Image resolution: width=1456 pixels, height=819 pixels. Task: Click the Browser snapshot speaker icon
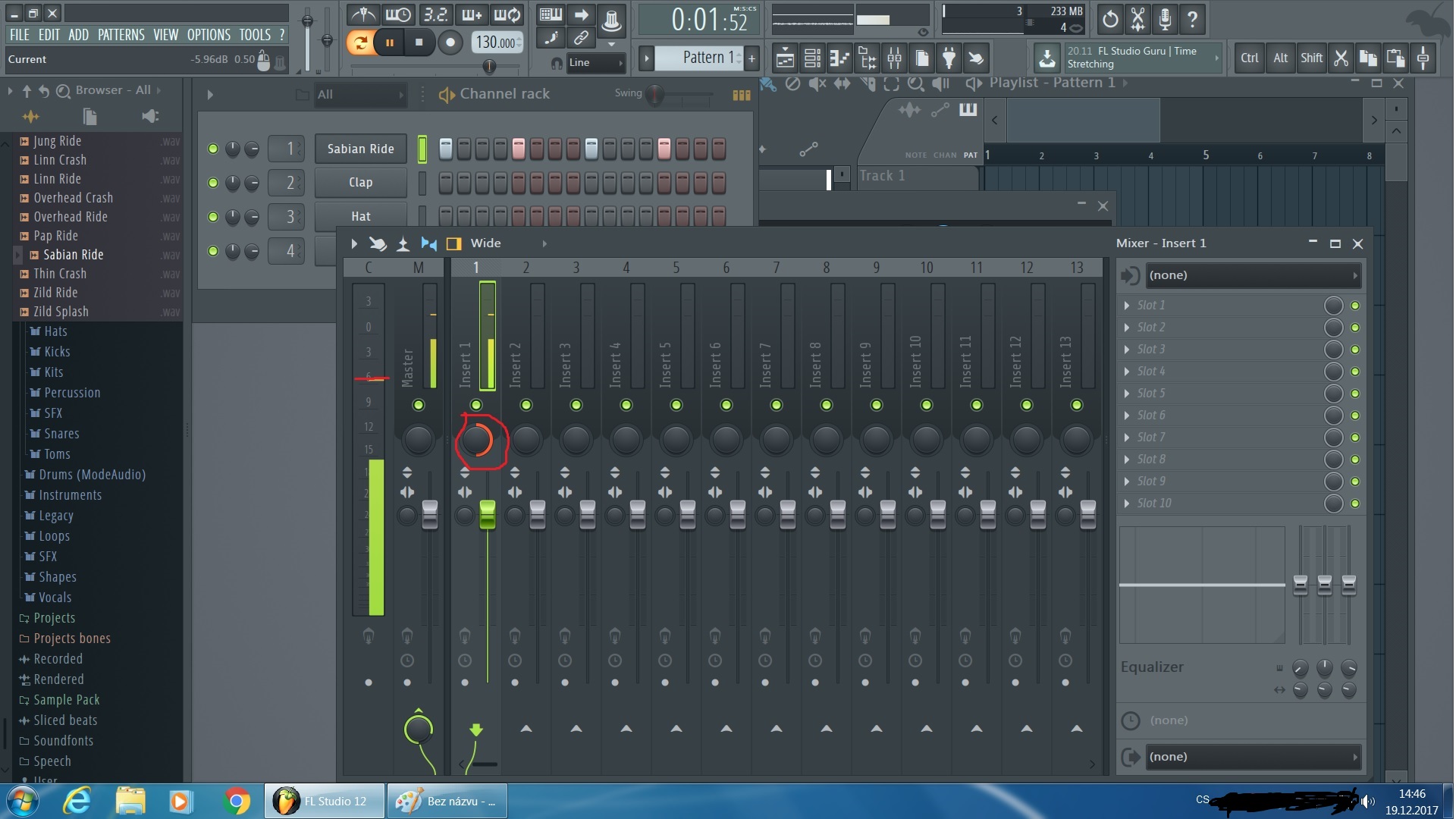[x=150, y=116]
